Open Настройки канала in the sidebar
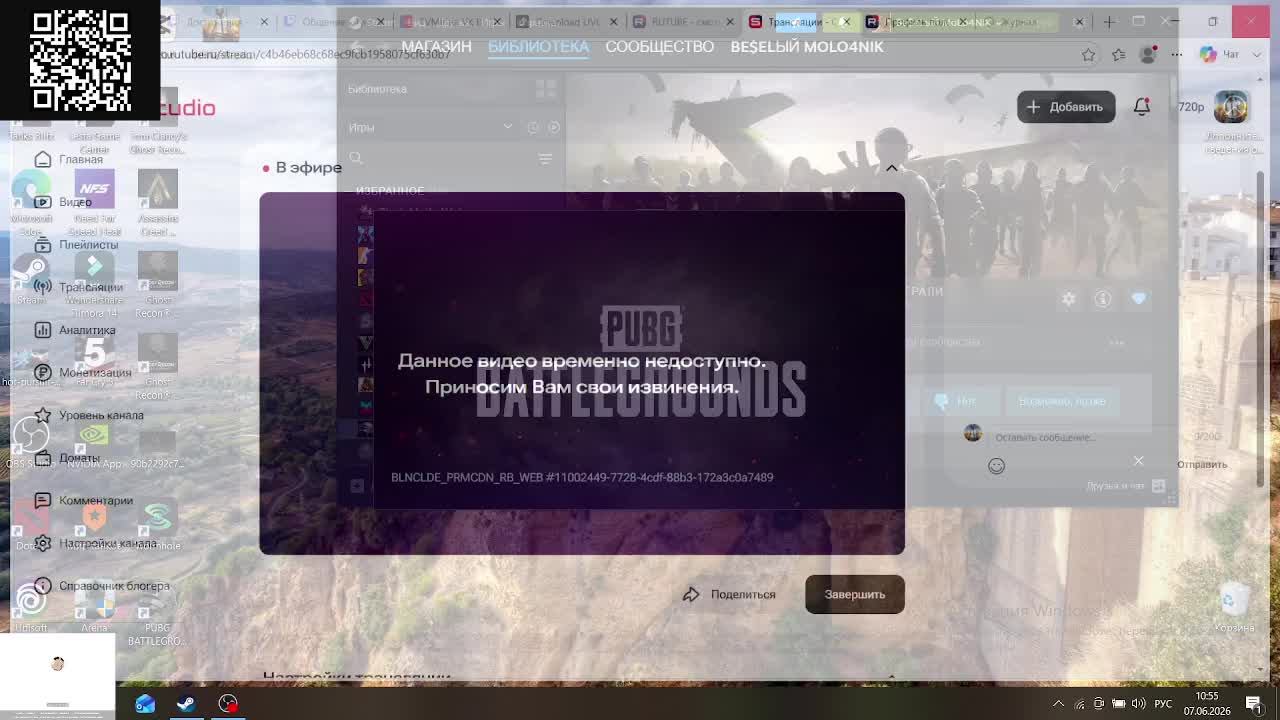This screenshot has width=1280, height=720. tap(94, 543)
